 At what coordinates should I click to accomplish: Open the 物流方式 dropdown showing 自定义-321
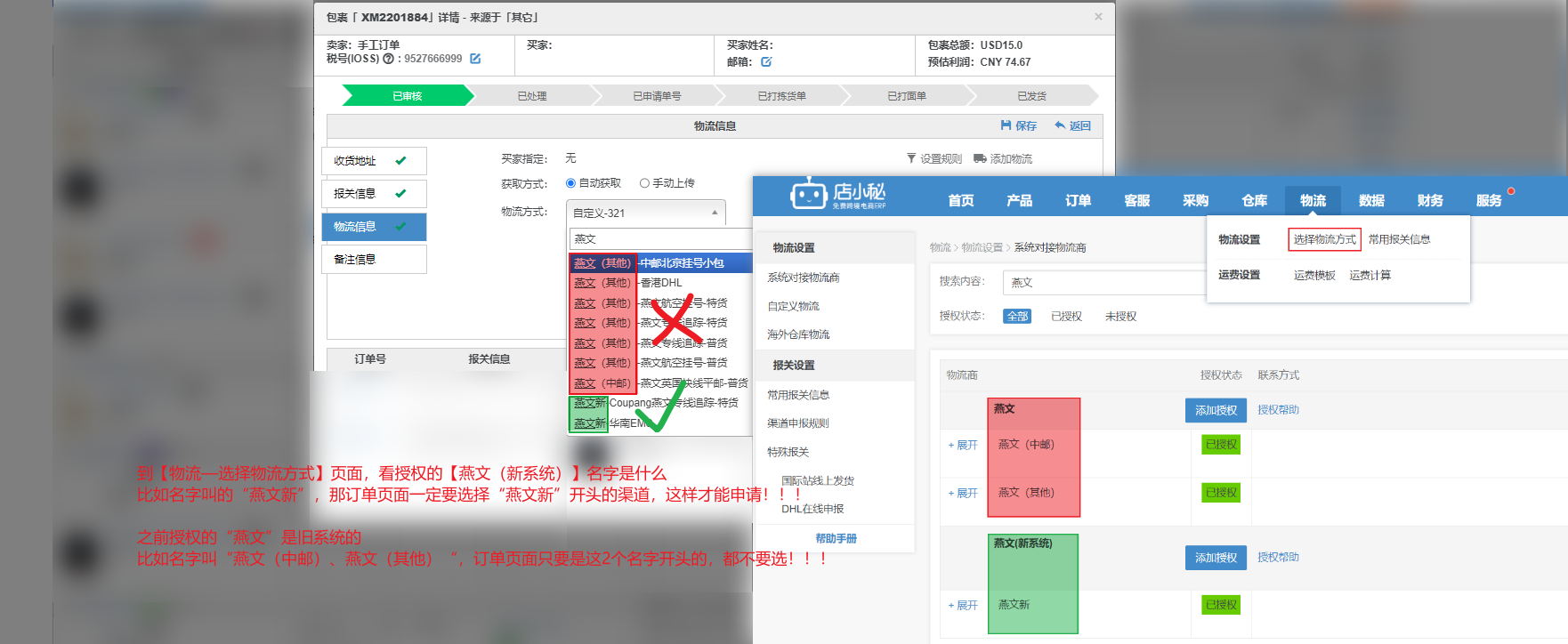click(x=646, y=213)
